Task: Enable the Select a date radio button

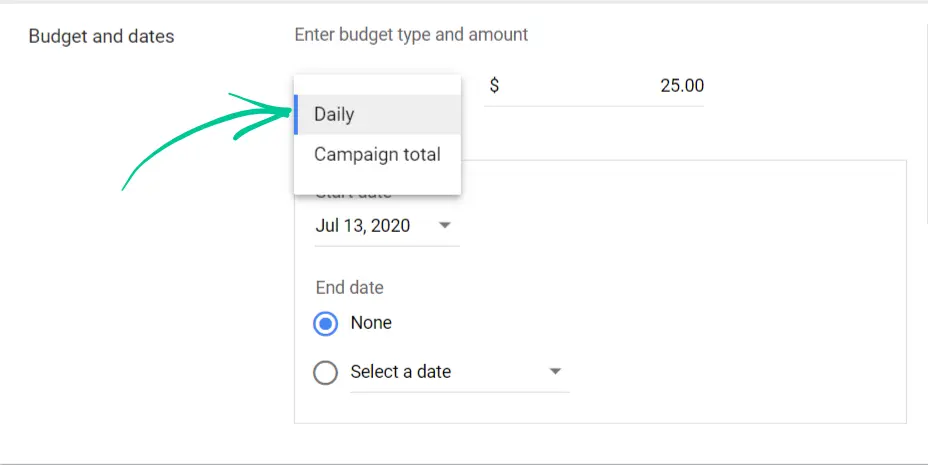Action: [325, 372]
